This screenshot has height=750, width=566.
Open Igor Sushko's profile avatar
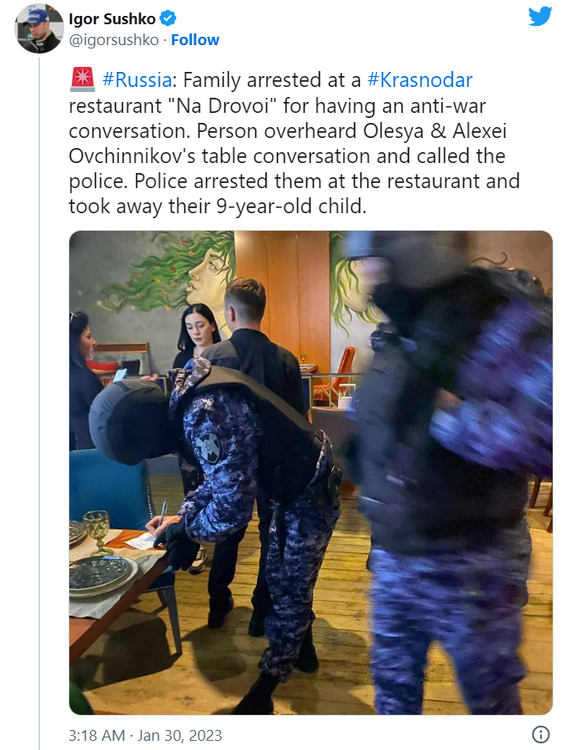click(x=39, y=29)
